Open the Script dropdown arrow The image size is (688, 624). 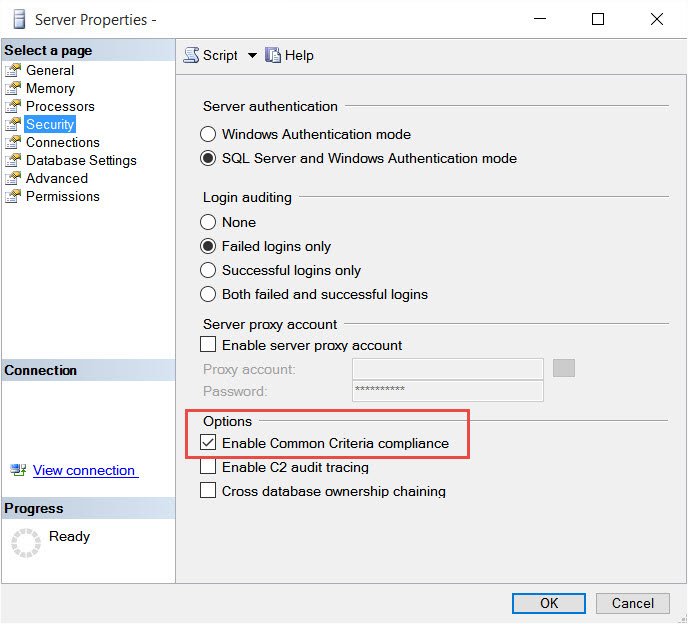click(x=252, y=55)
